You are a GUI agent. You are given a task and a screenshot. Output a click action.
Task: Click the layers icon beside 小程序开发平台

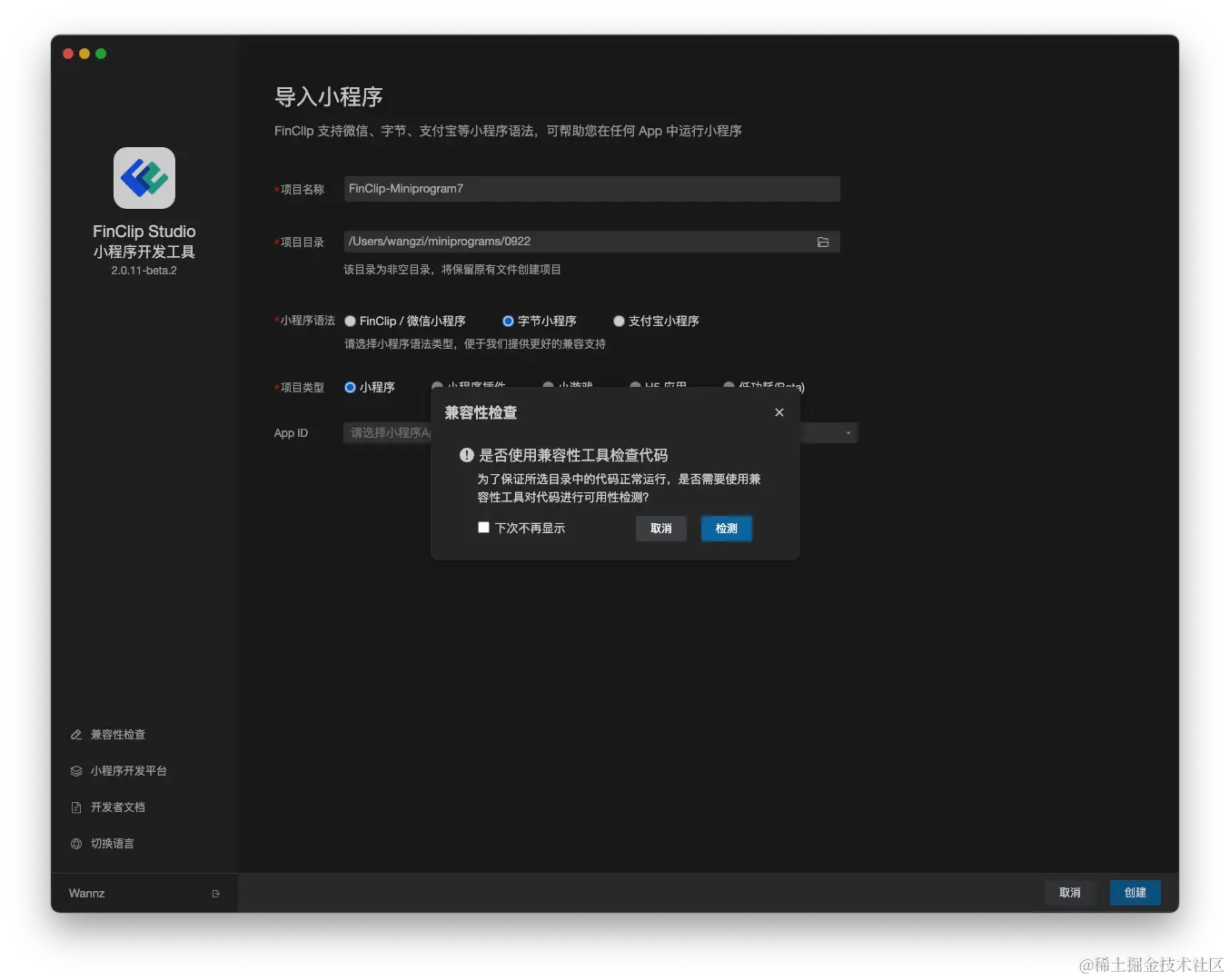tap(76, 771)
